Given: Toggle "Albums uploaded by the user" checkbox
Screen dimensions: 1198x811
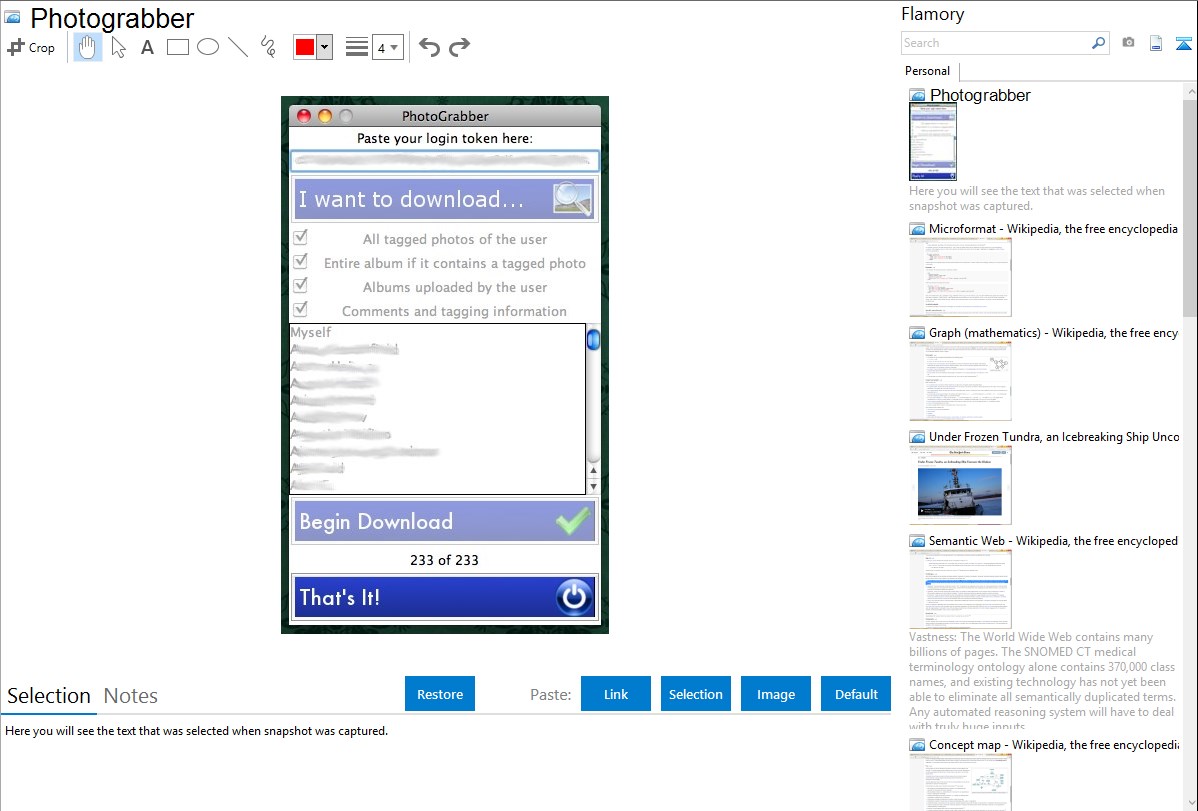Looking at the screenshot, I should (x=300, y=286).
